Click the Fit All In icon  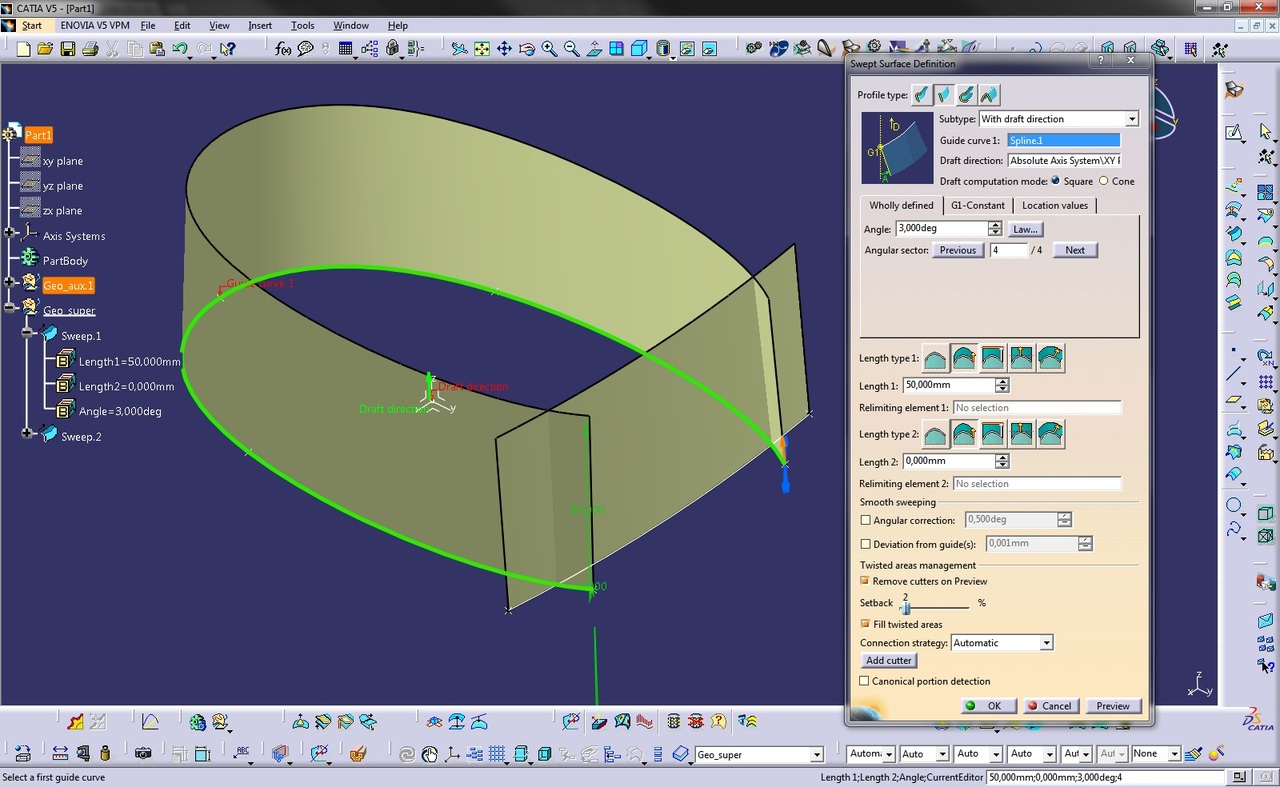pos(482,49)
